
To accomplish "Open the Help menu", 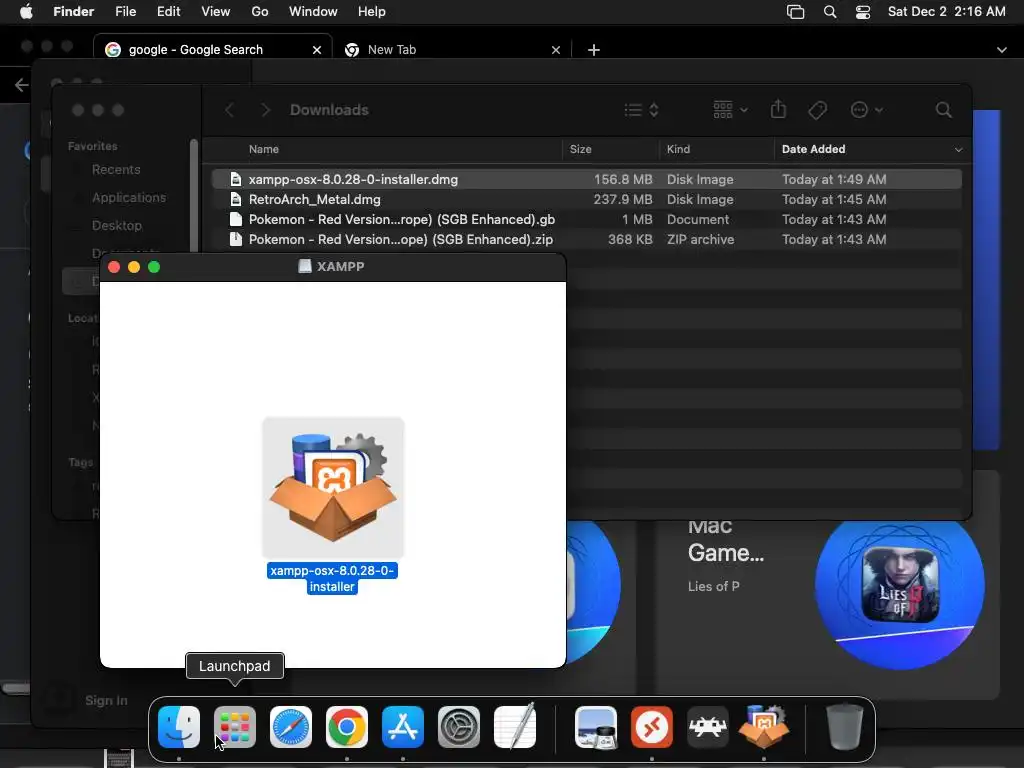I will click(372, 12).
